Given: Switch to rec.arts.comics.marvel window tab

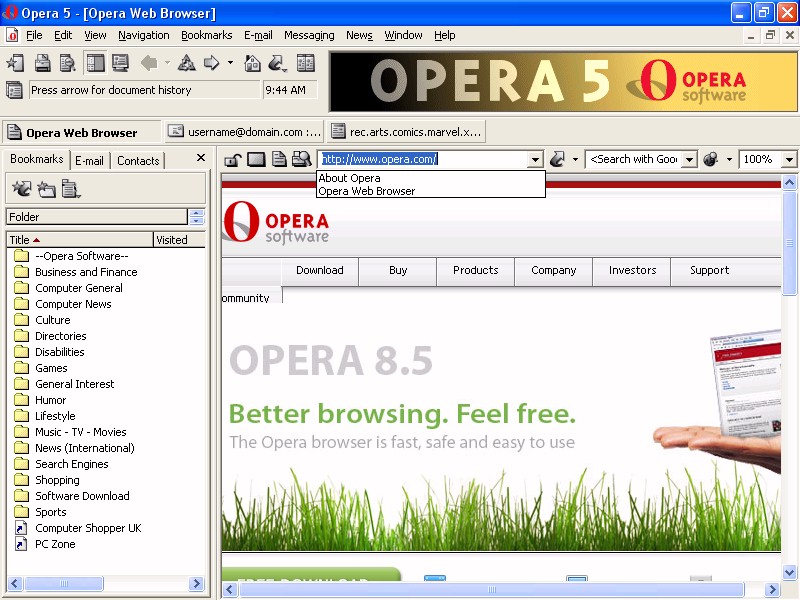Looking at the screenshot, I should (406, 132).
